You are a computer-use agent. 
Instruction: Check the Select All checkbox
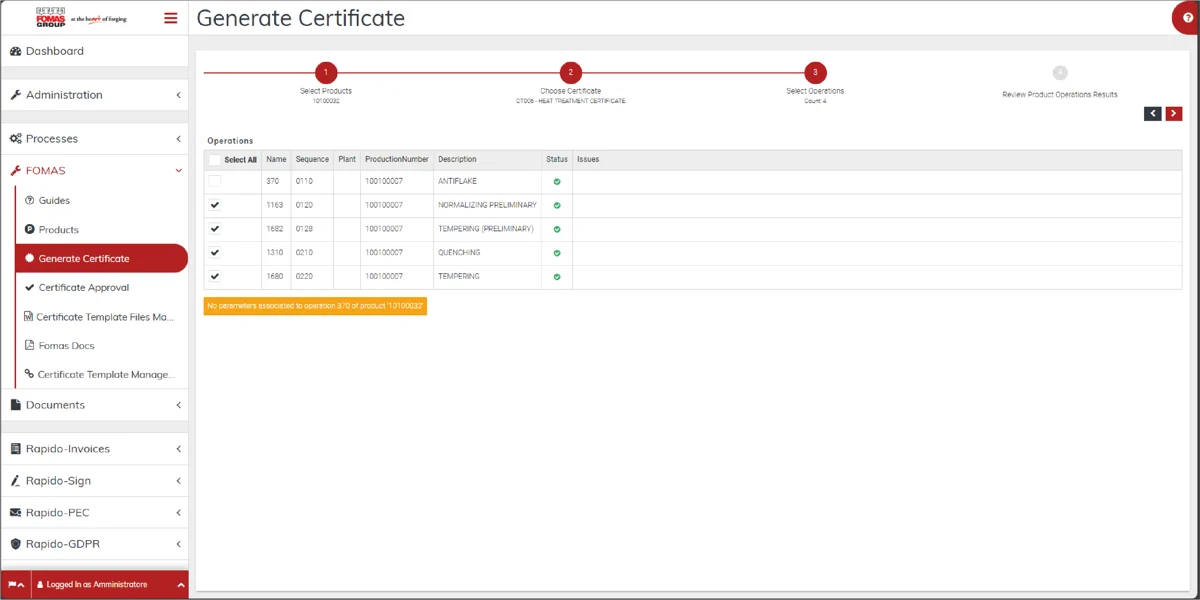215,160
